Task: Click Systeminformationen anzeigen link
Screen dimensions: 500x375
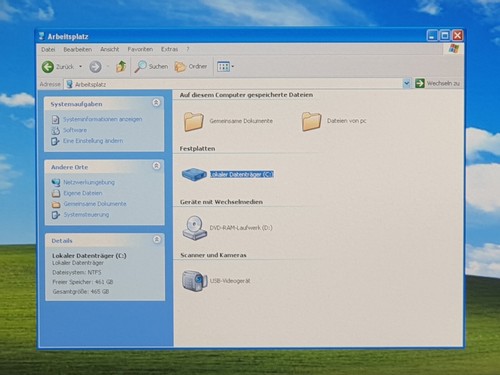Action: point(103,119)
